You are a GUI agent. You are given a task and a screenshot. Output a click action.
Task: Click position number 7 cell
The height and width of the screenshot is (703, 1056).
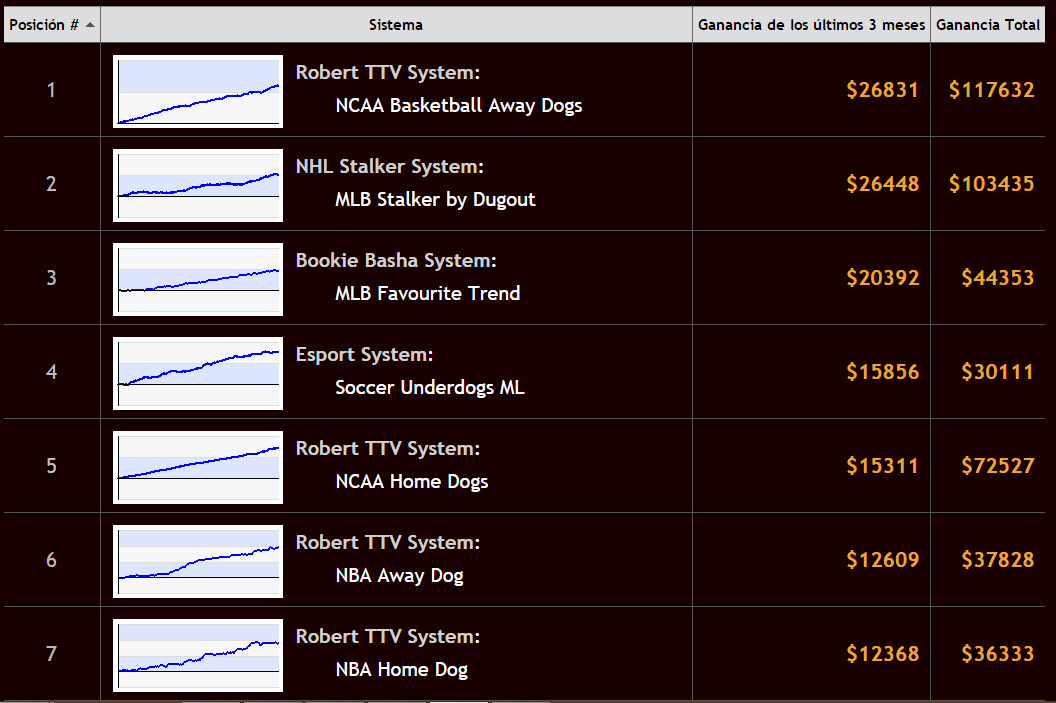(51, 653)
